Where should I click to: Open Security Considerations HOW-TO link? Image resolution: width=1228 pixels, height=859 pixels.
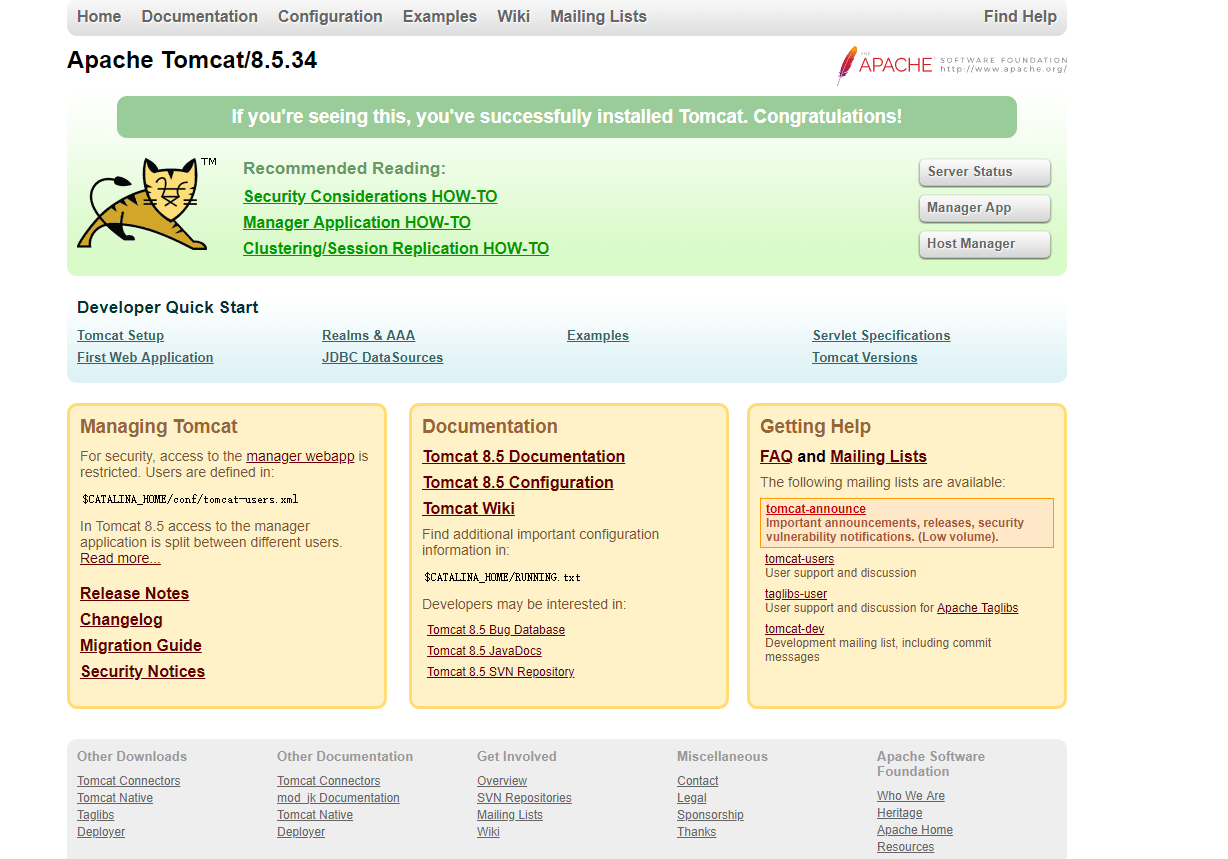click(370, 197)
